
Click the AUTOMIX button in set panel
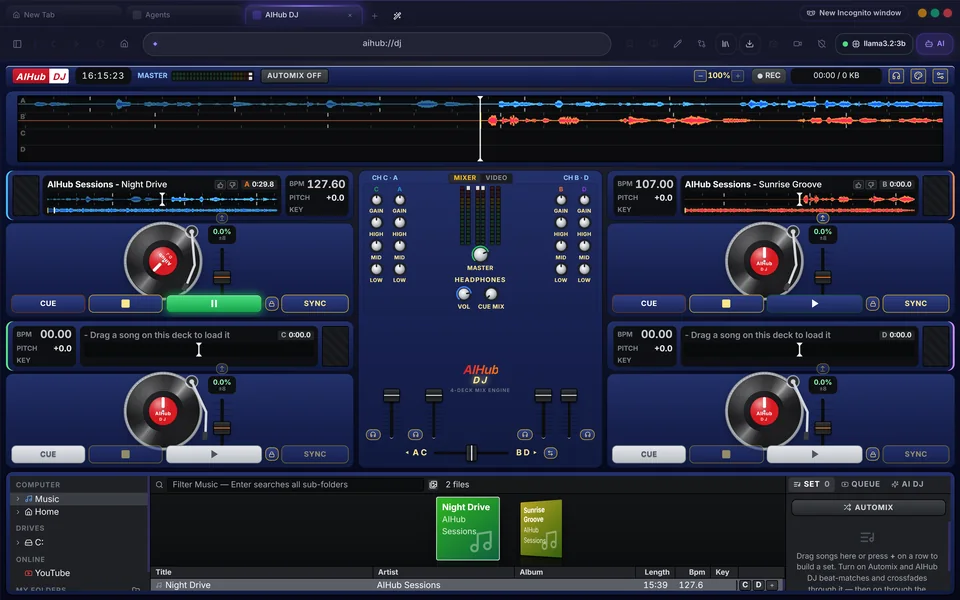coord(868,508)
